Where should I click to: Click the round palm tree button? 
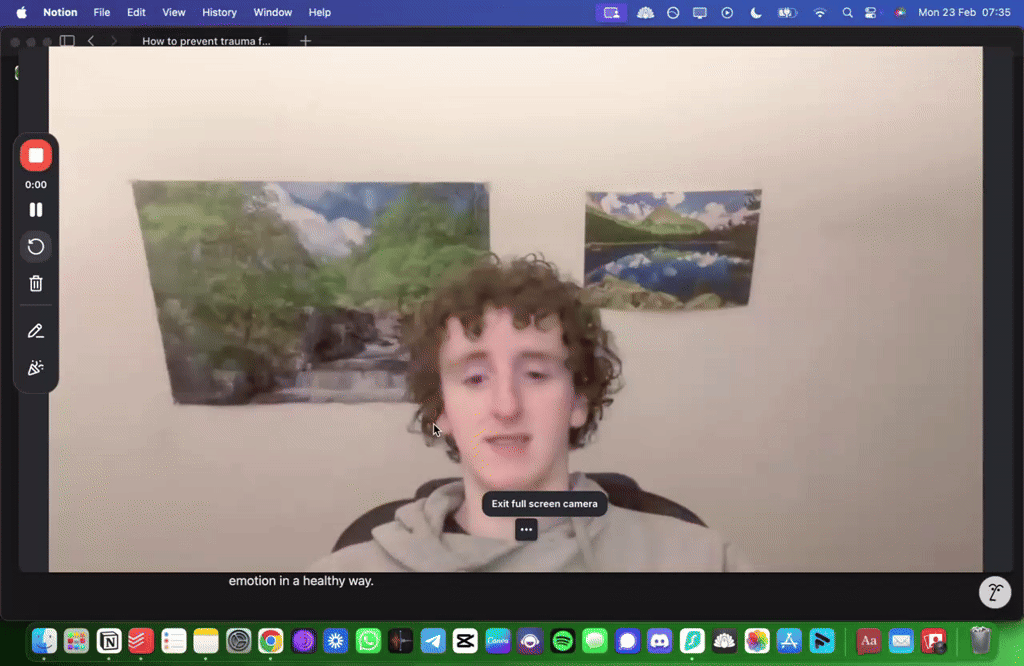[x=995, y=592]
